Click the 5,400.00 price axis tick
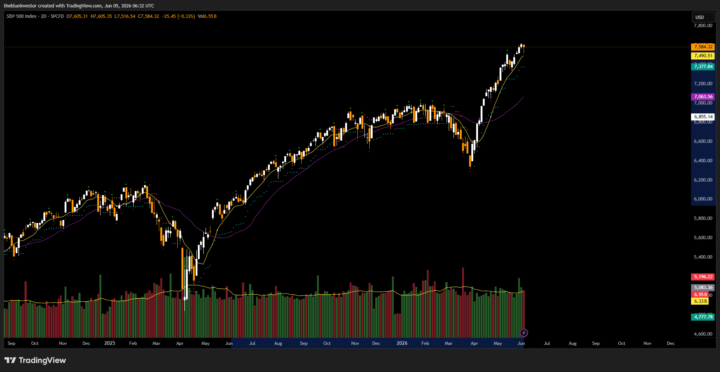720x372 pixels. click(x=704, y=257)
